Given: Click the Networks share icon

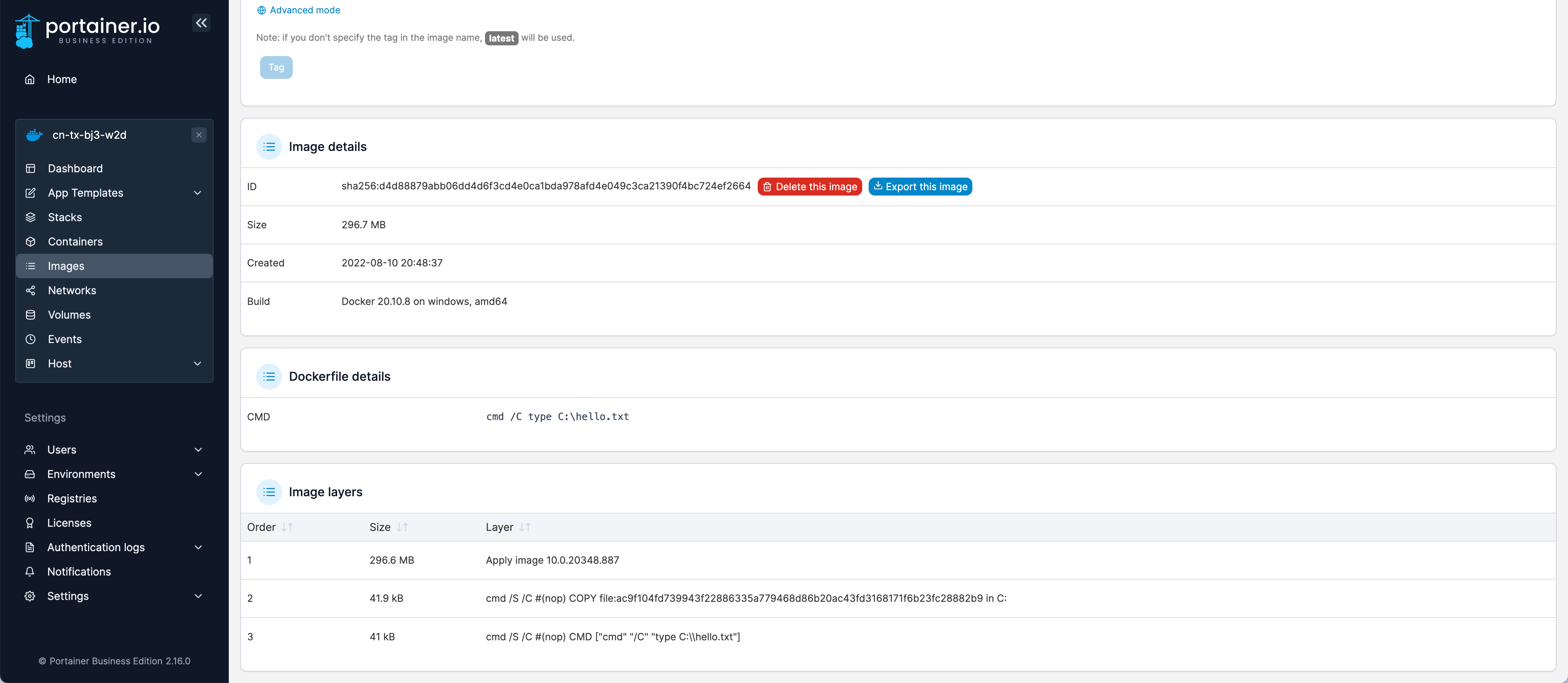Looking at the screenshot, I should click(x=31, y=290).
